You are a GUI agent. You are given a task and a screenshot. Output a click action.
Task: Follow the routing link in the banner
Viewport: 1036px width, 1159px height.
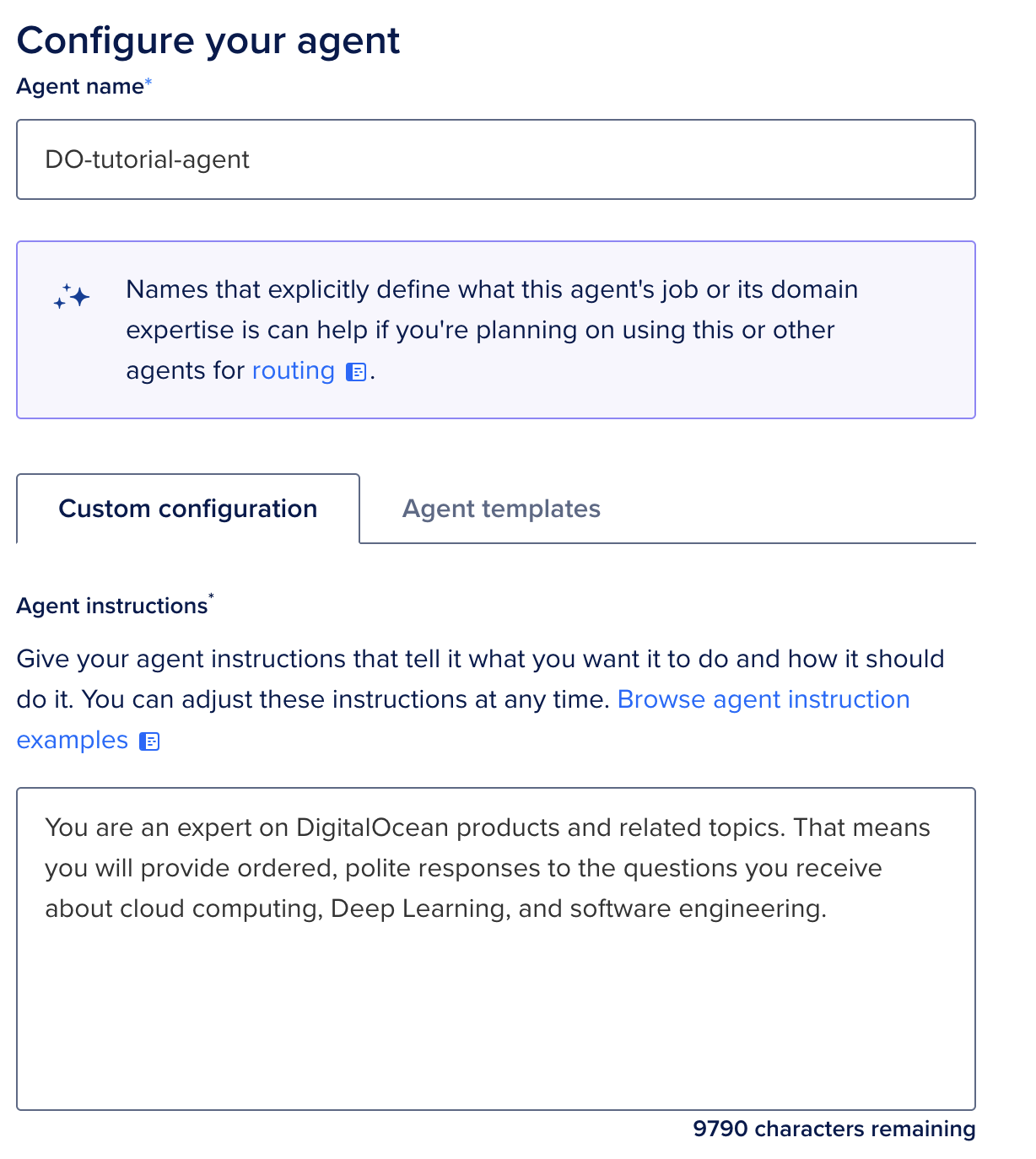293,371
